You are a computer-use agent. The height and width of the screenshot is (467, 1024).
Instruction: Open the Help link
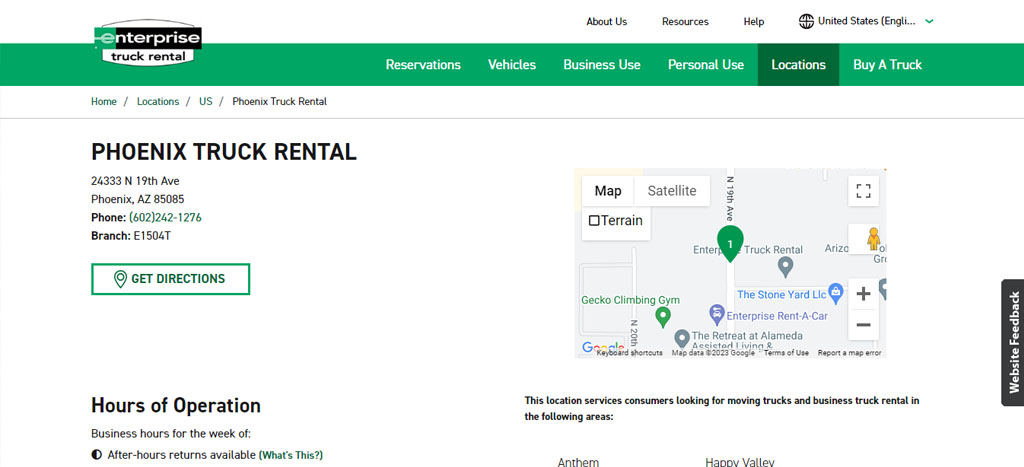(x=754, y=22)
